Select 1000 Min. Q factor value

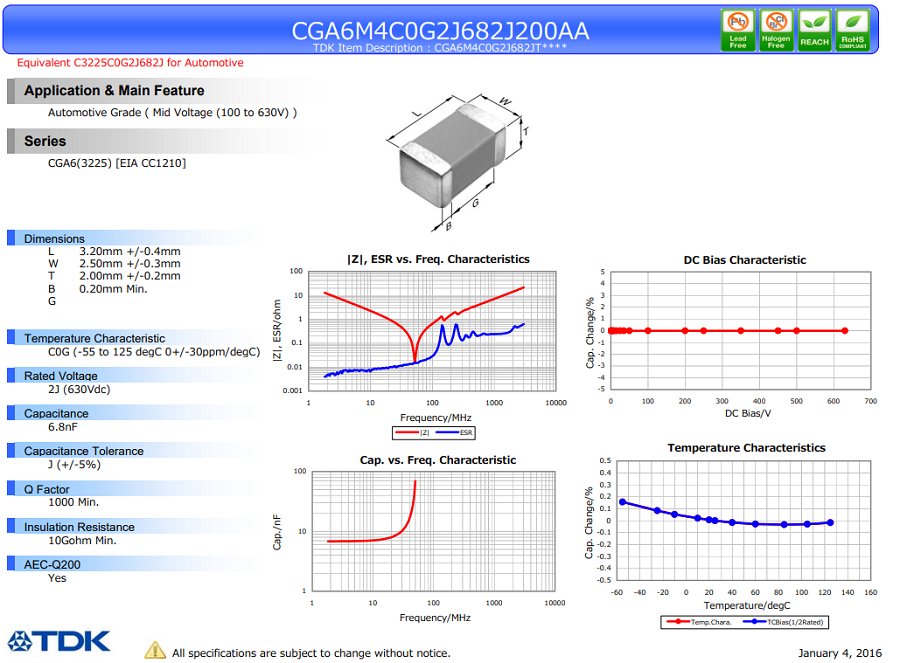[73, 502]
